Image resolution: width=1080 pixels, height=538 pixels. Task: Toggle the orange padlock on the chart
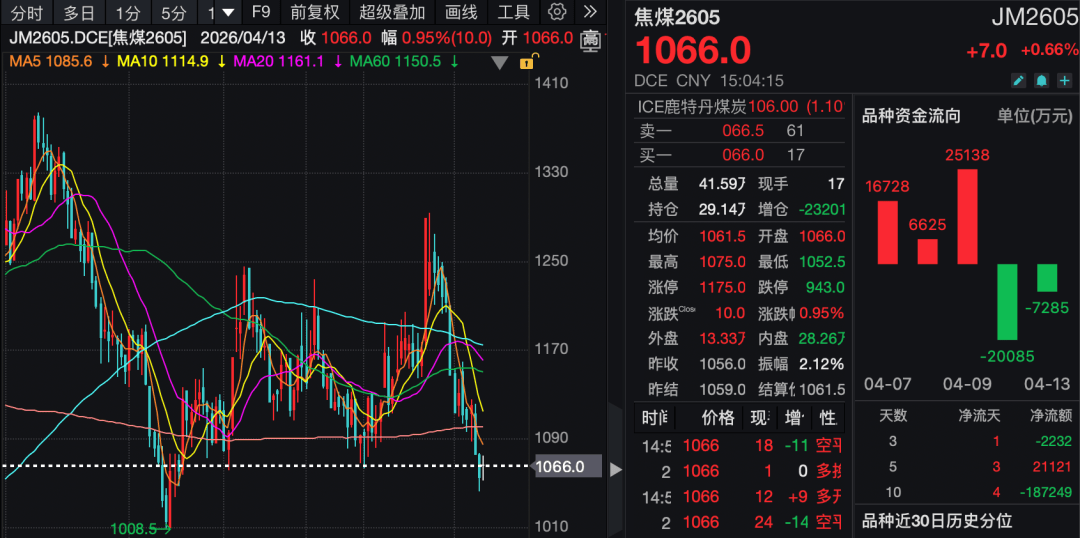coord(527,63)
